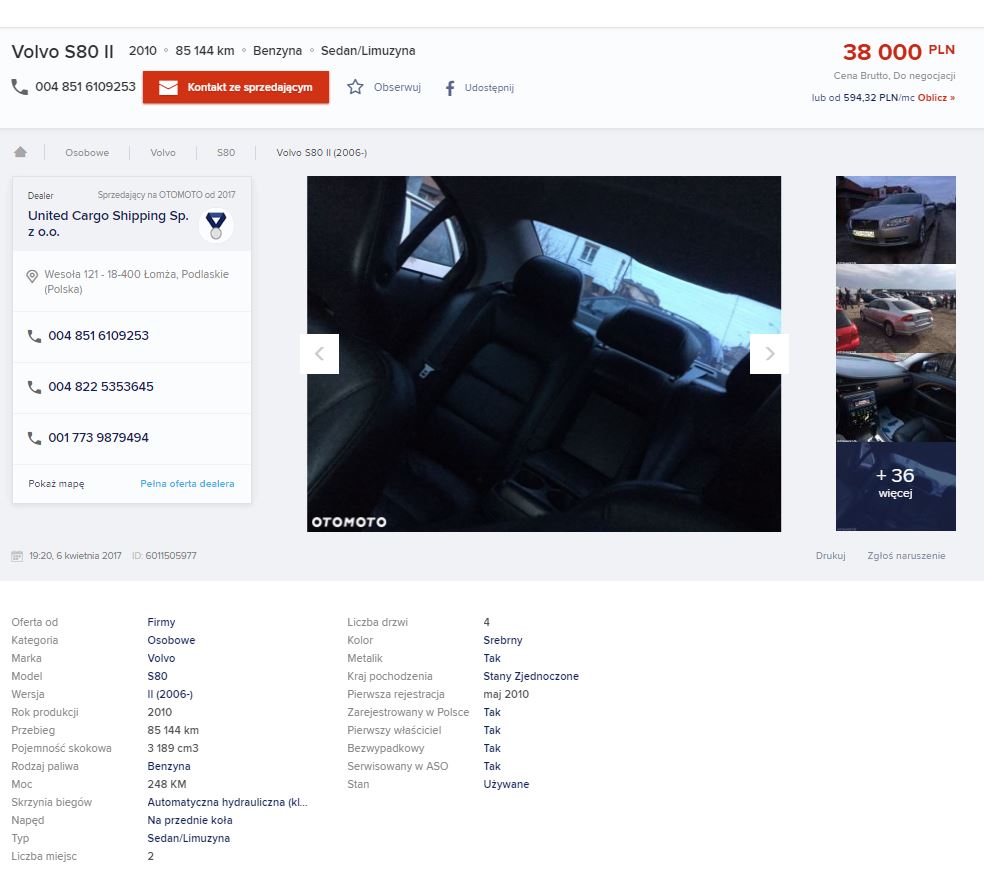This screenshot has width=984, height=879.
Task: Open the dealer name United Cargo Shipping
Action: [x=109, y=223]
